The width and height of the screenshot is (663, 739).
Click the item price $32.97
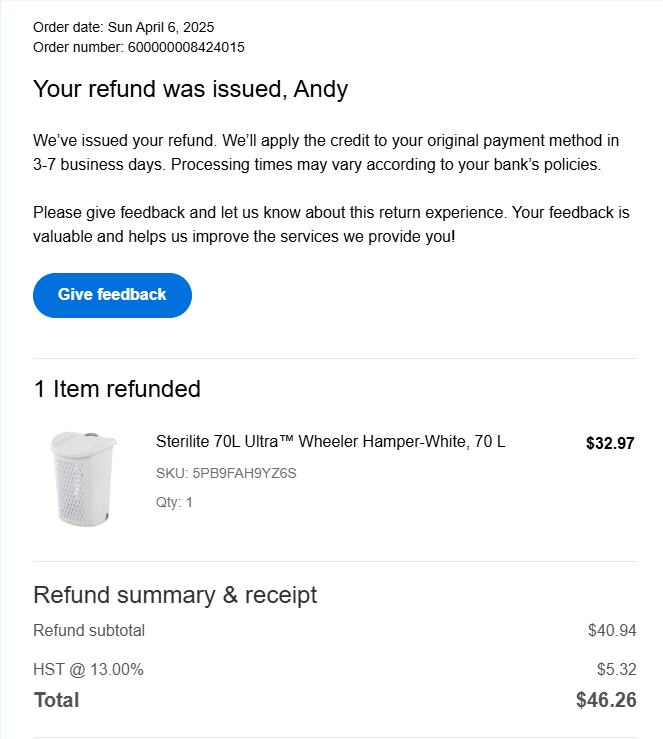click(610, 444)
